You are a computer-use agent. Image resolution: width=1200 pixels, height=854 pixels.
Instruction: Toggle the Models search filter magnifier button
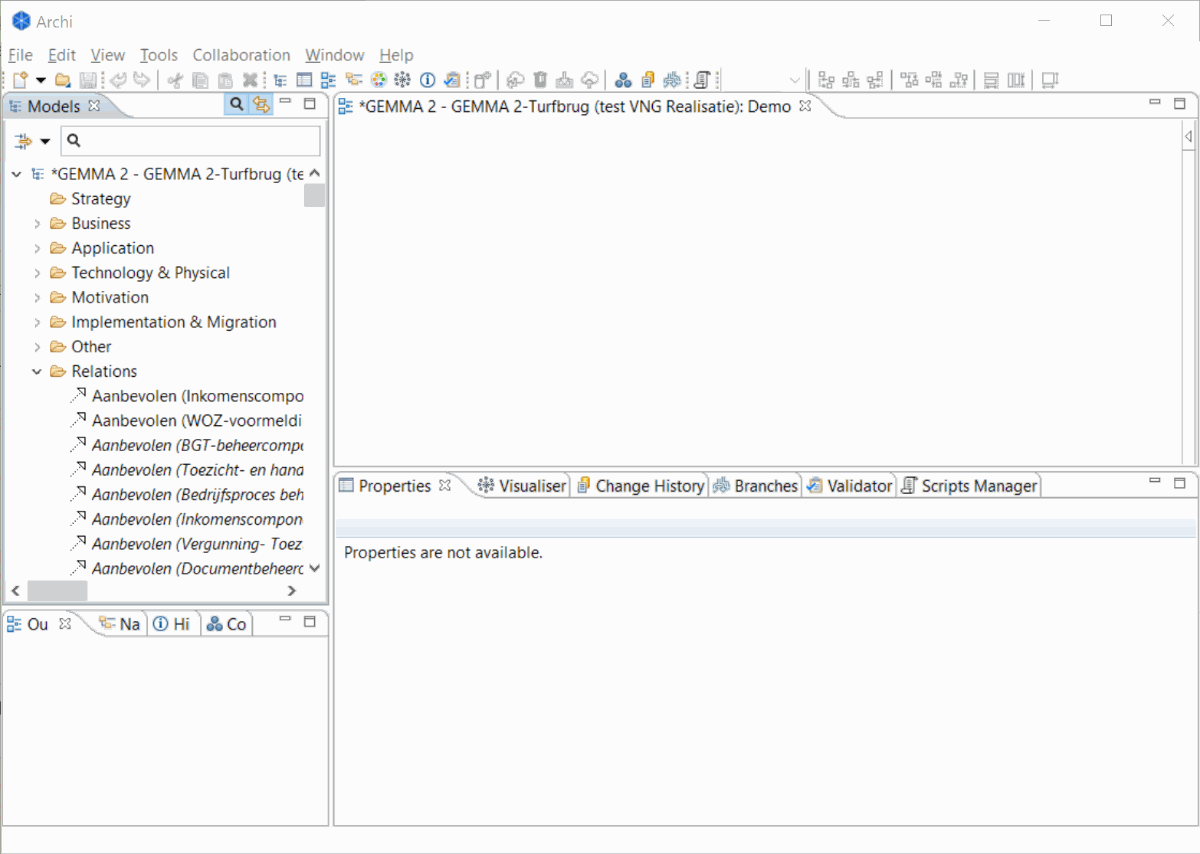click(236, 104)
